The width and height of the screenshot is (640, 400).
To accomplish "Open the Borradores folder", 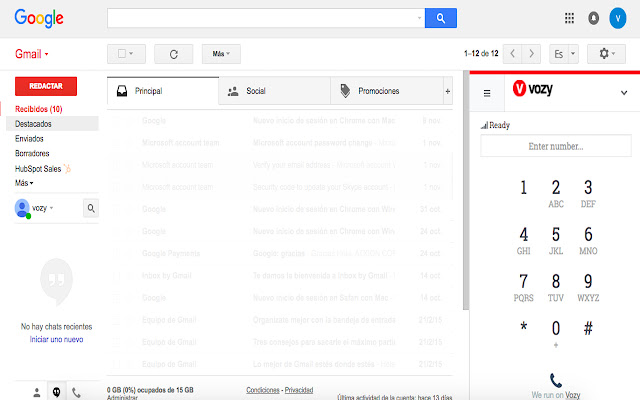I will tap(32, 153).
